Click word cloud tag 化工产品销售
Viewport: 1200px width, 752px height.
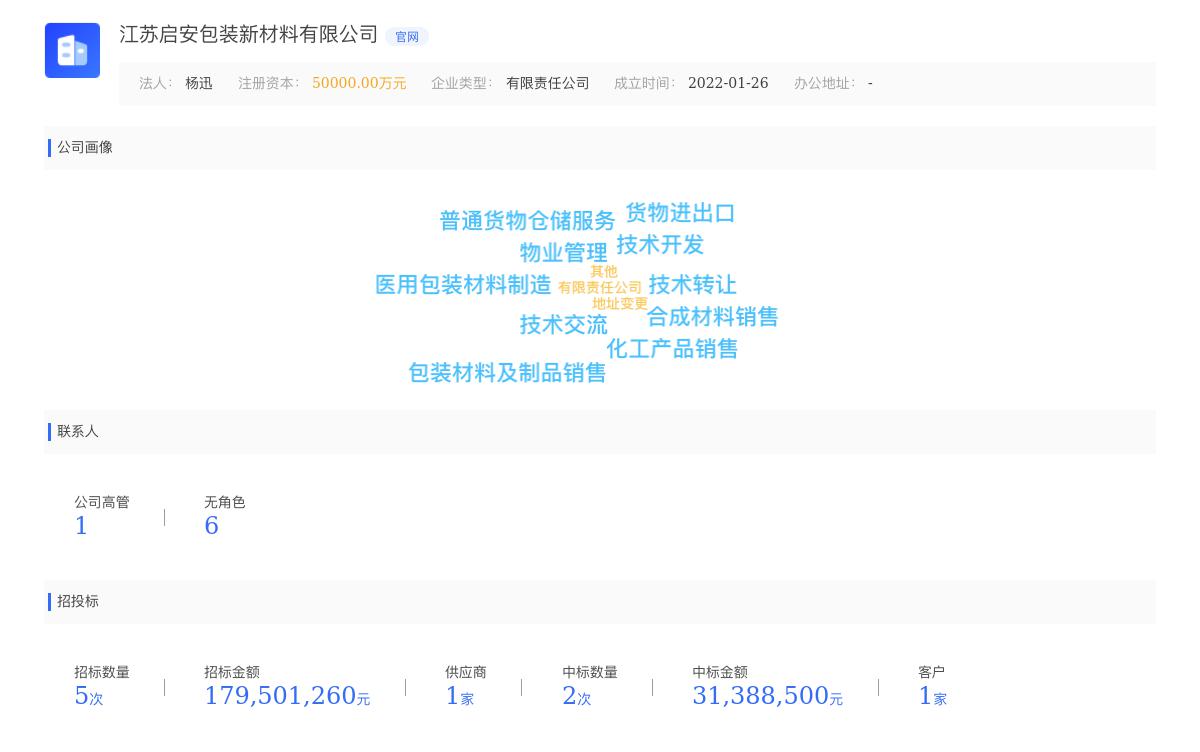[672, 349]
